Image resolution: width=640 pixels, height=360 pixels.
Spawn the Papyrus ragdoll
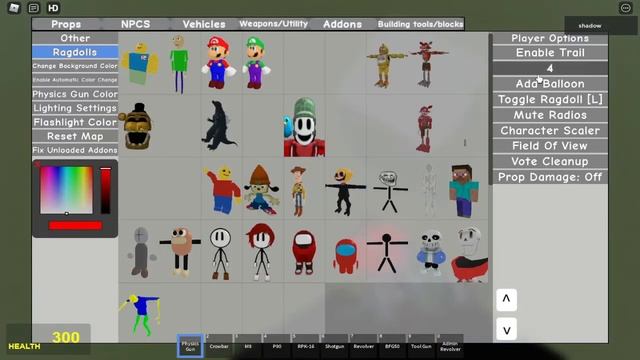tap(470, 254)
